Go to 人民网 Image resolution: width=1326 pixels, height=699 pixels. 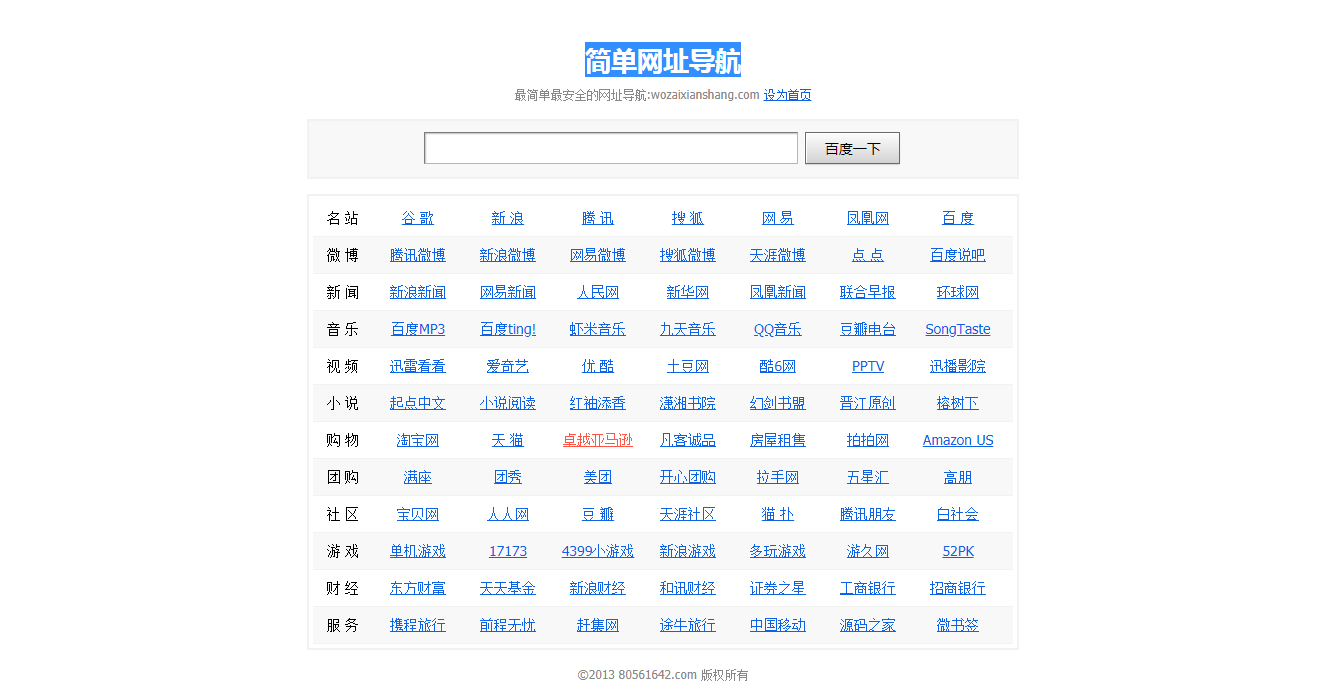pos(598,292)
